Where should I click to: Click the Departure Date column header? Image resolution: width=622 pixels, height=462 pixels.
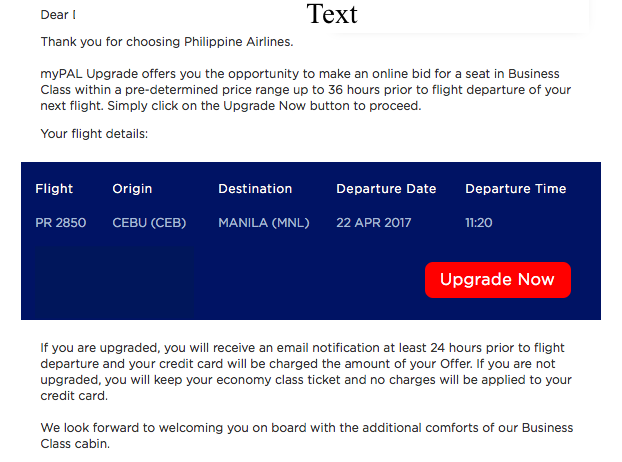tap(386, 188)
